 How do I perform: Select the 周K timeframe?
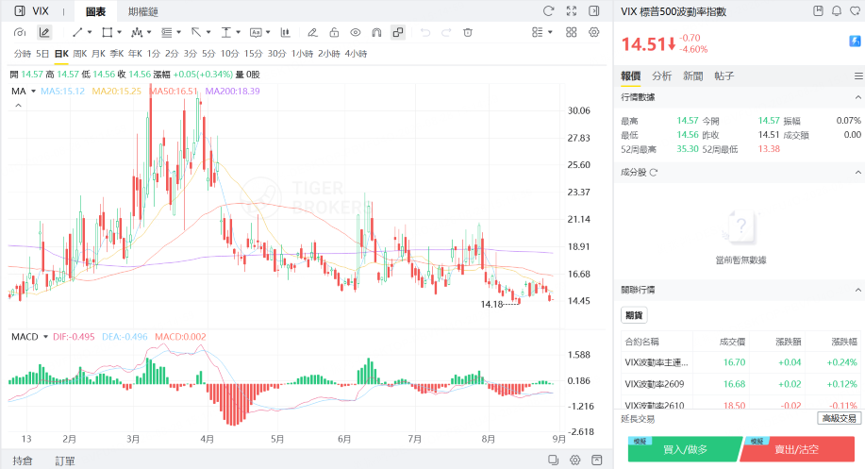coord(80,54)
